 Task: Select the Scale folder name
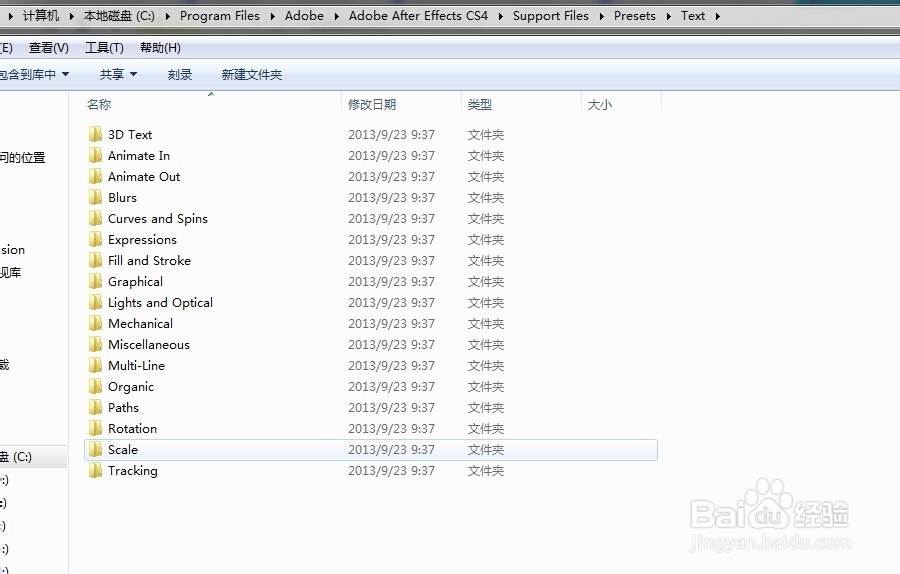123,449
